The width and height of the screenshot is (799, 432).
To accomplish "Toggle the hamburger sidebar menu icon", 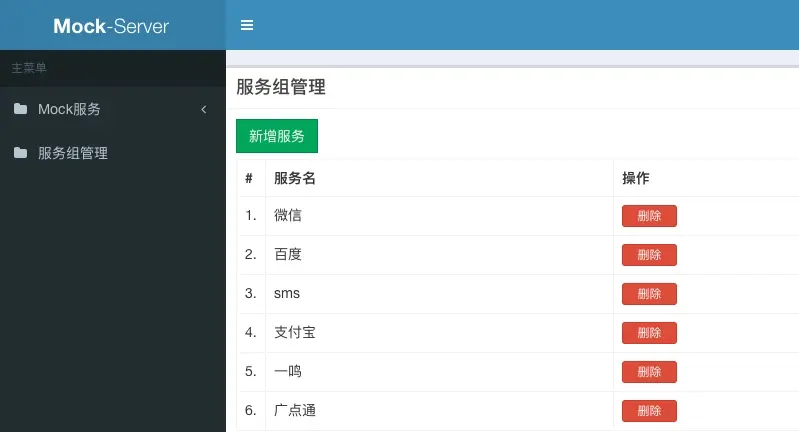I will tap(247, 25).
